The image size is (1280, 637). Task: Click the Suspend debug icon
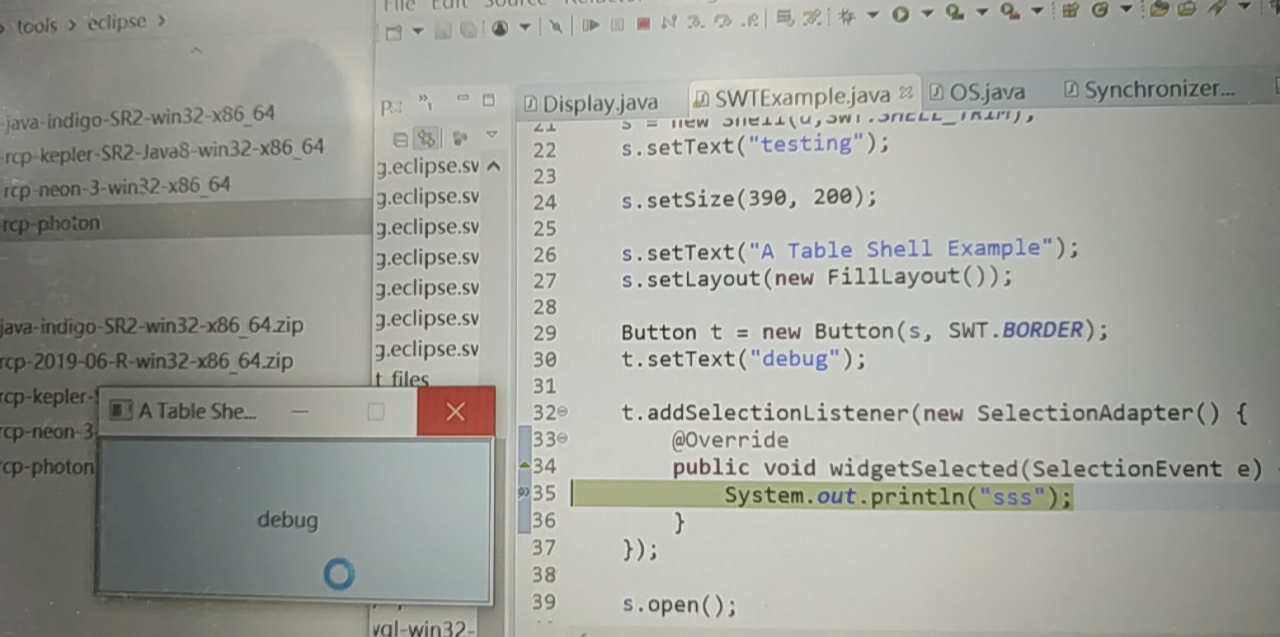(617, 25)
